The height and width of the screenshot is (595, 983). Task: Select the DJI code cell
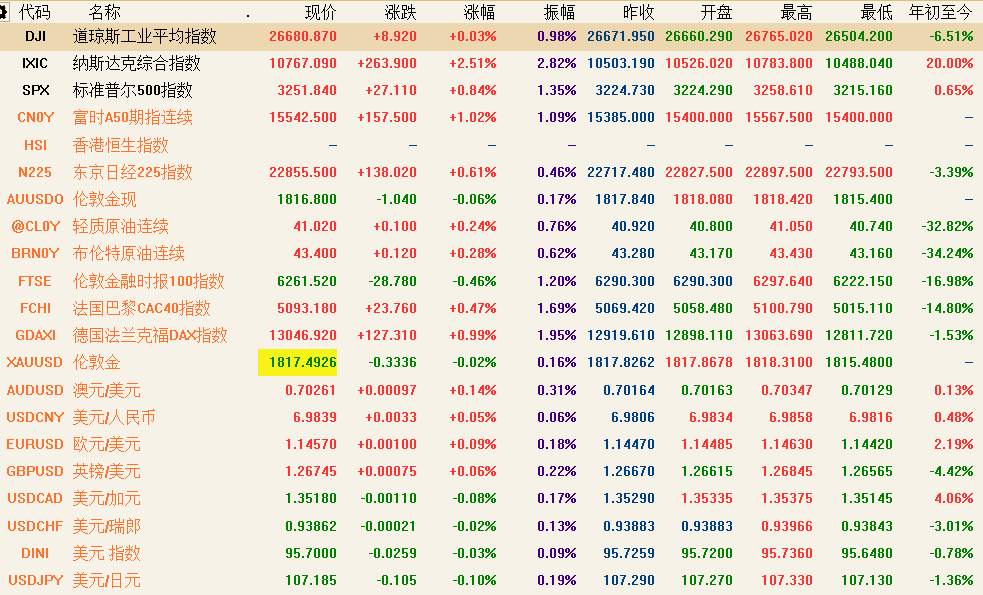pyautogui.click(x=35, y=36)
